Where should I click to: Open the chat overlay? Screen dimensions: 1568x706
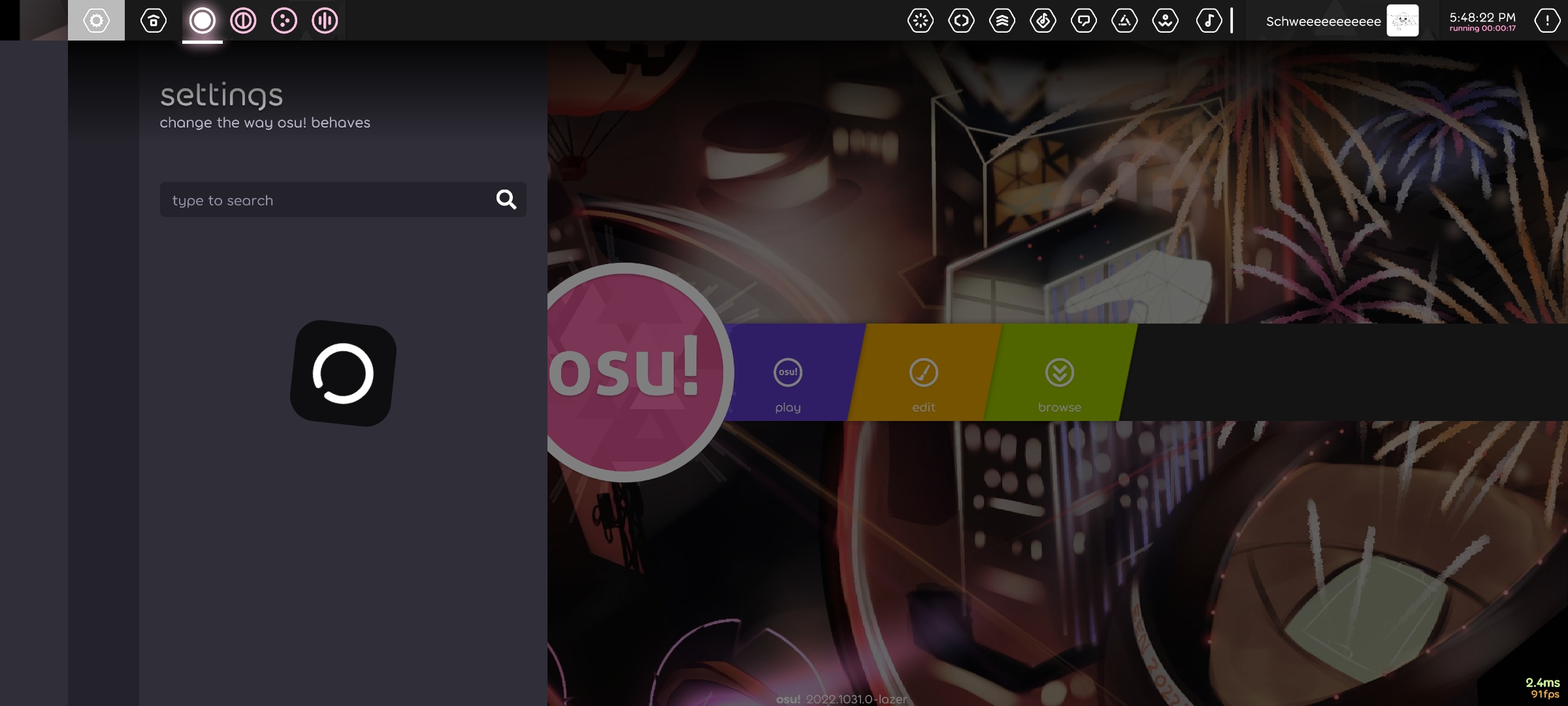pos(1085,20)
